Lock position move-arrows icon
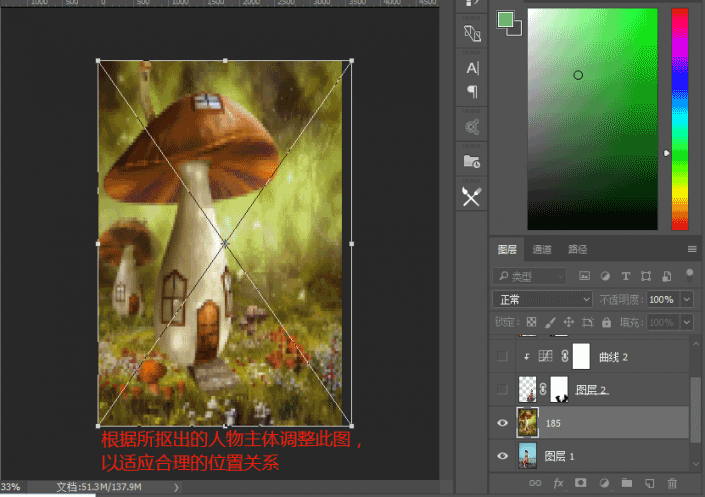 pos(569,322)
